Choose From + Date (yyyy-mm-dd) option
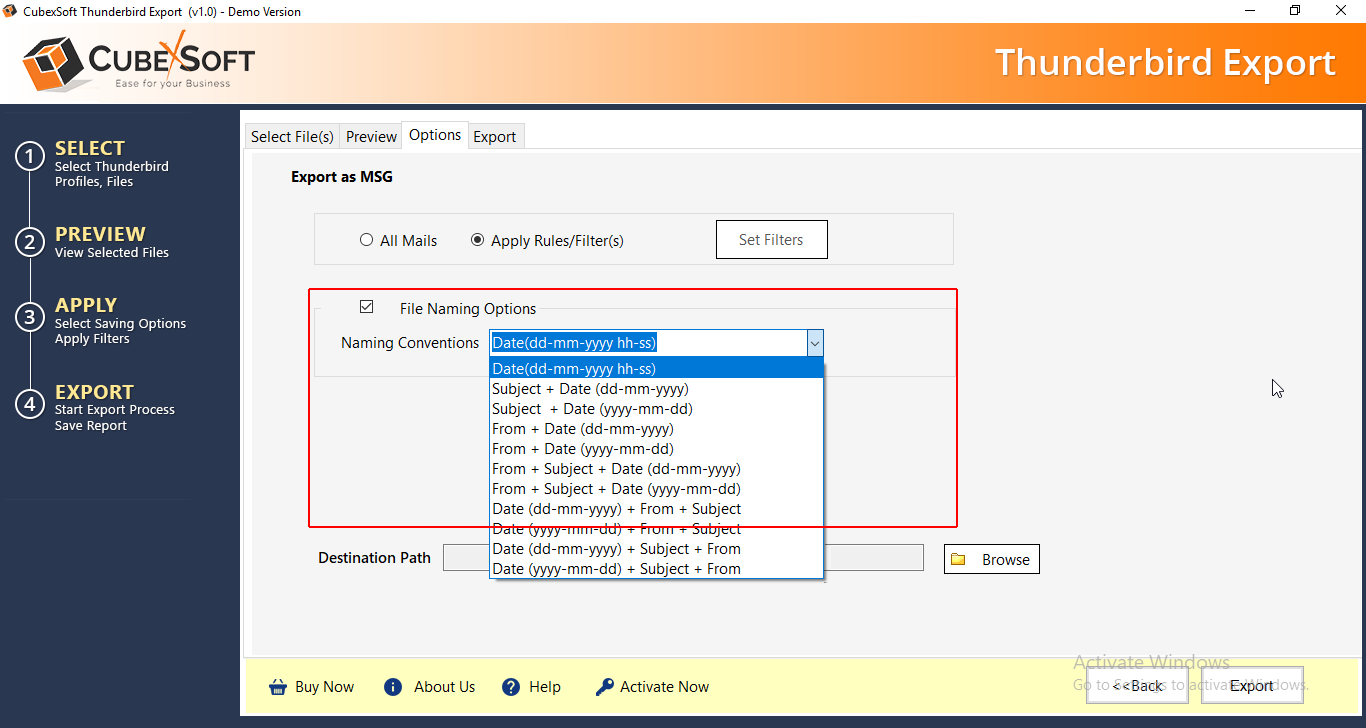This screenshot has height=728, width=1366. 657,449
